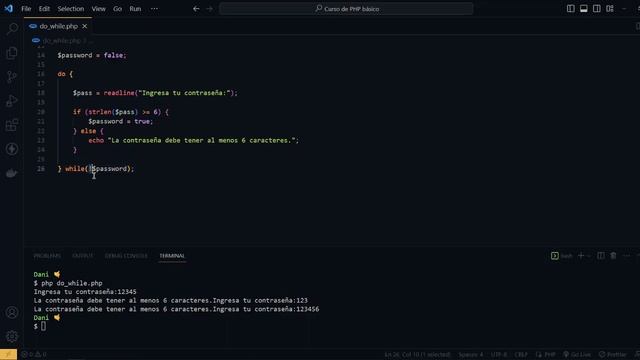Image resolution: width=640 pixels, height=360 pixels.
Task: Select the do_while.php editor tab
Action: (x=58, y=26)
